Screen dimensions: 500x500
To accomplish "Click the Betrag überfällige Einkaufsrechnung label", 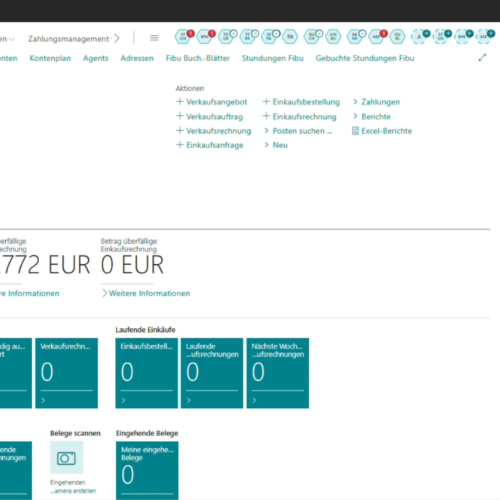I will point(129,245).
